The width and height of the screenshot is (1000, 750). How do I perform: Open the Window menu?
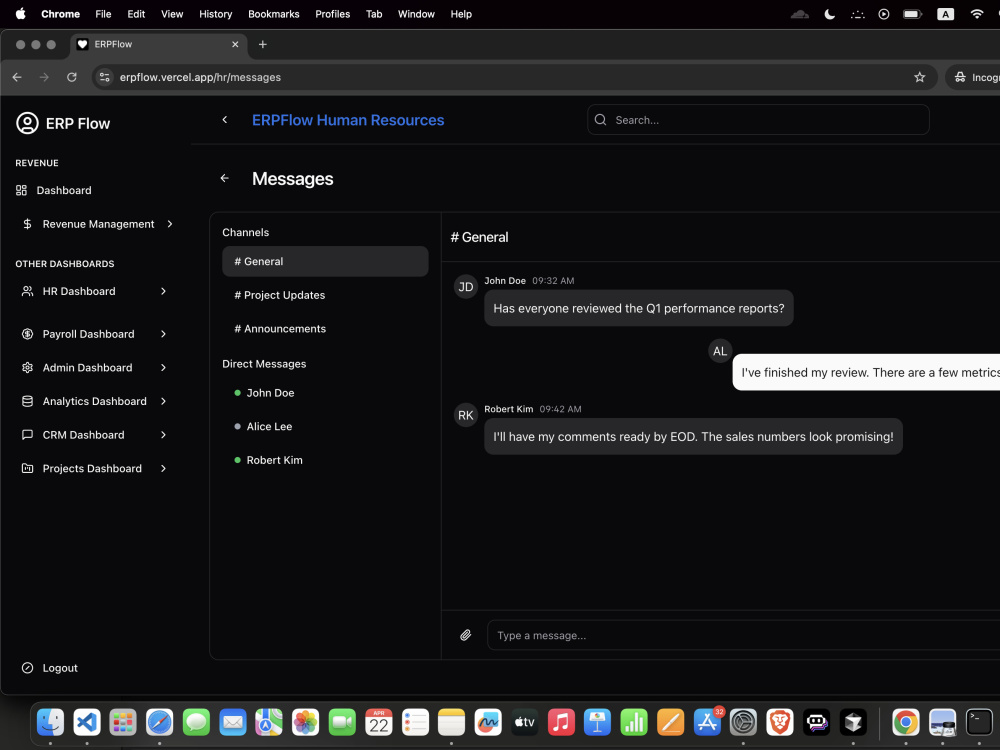click(x=416, y=14)
